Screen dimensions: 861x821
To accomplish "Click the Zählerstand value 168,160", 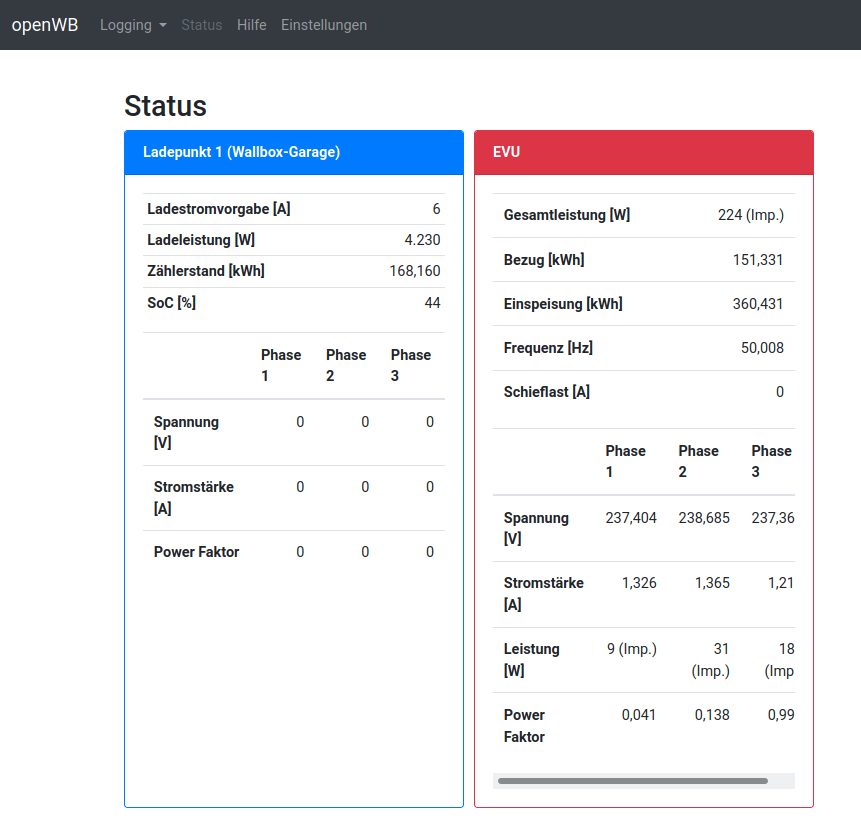I will click(414, 271).
